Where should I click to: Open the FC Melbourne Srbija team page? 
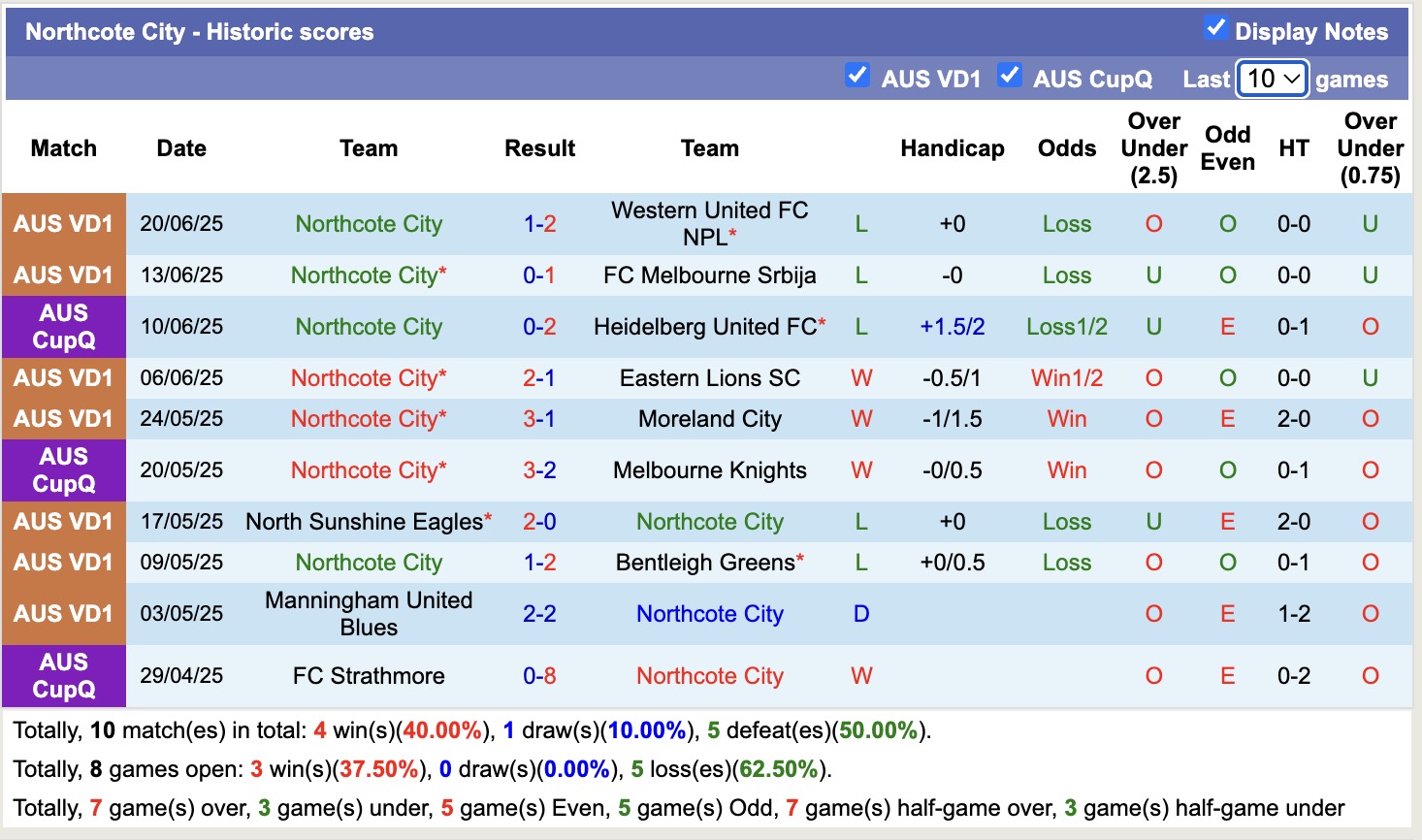point(710,275)
